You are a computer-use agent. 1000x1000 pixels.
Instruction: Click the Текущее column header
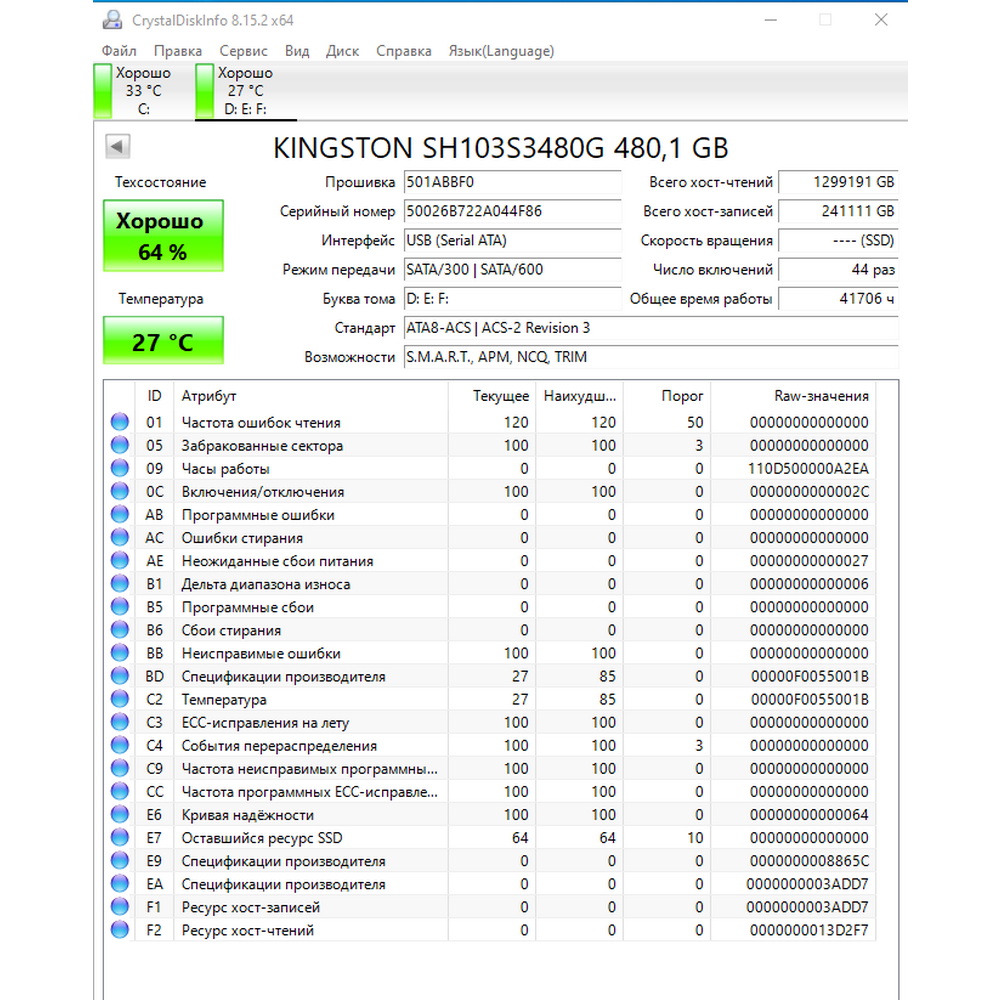coord(492,395)
